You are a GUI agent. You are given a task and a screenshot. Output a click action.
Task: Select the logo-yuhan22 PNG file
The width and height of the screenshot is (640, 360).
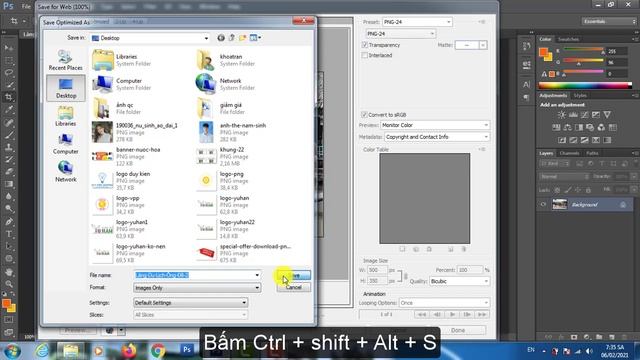pos(226,229)
